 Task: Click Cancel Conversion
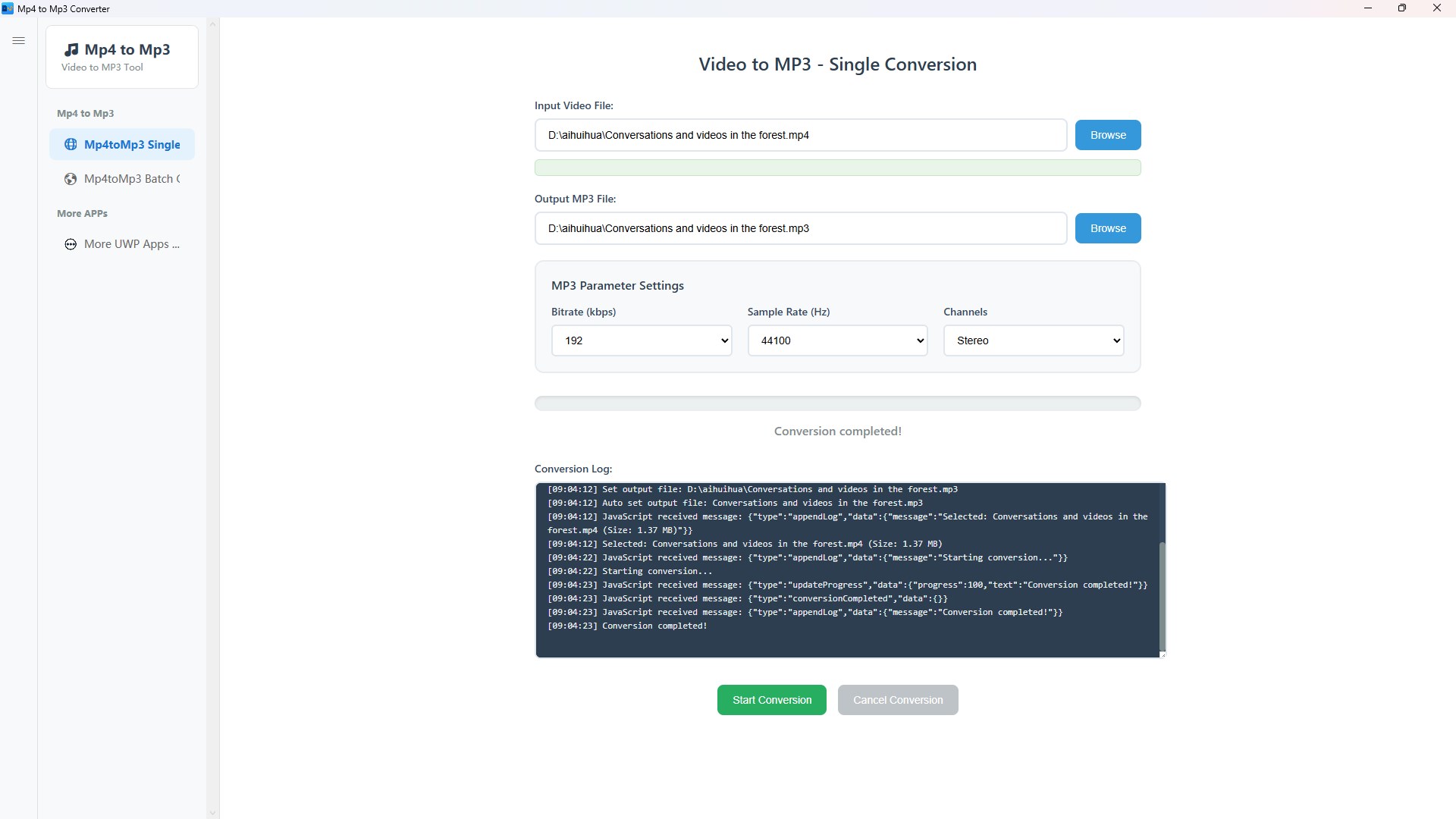coord(897,699)
